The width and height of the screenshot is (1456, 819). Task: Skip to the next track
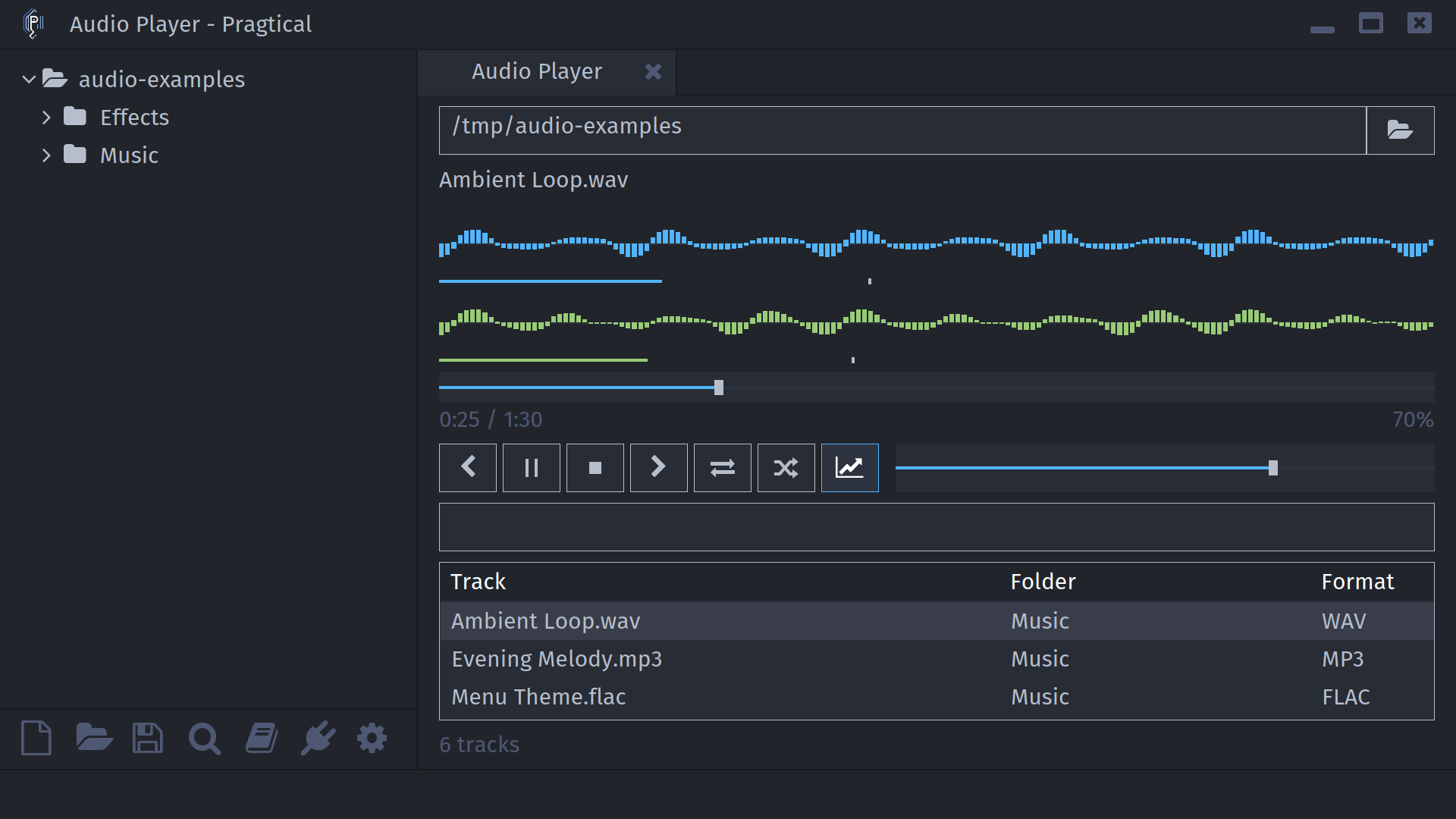659,468
